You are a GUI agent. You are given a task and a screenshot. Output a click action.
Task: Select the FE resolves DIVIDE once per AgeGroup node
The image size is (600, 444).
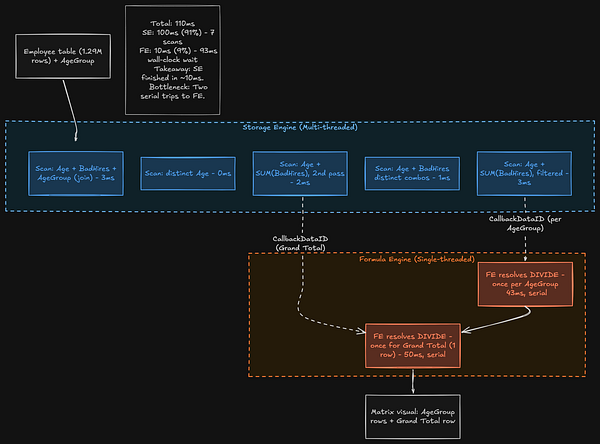pos(525,284)
